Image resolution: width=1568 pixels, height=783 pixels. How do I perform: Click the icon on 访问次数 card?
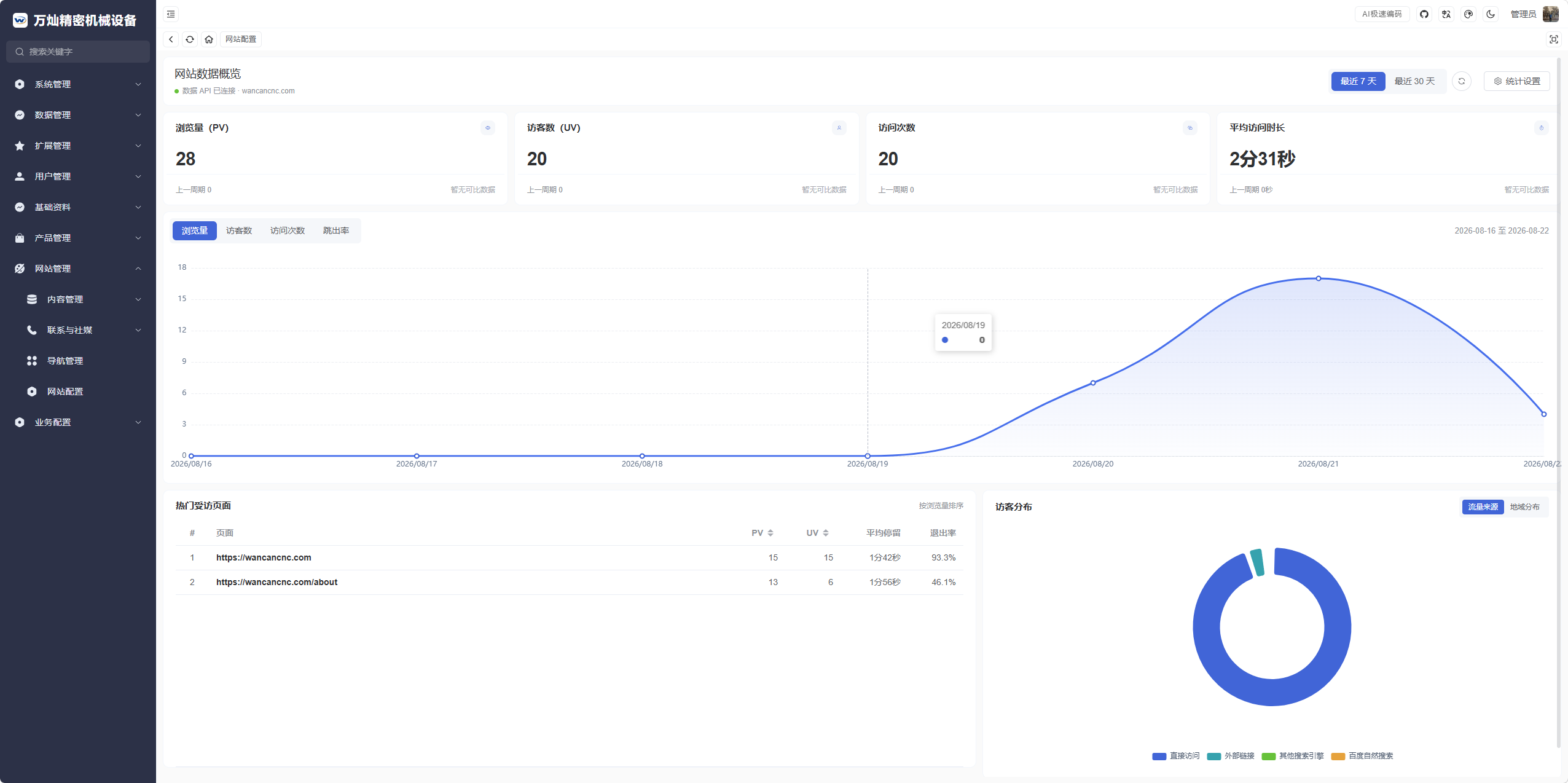tap(1190, 128)
